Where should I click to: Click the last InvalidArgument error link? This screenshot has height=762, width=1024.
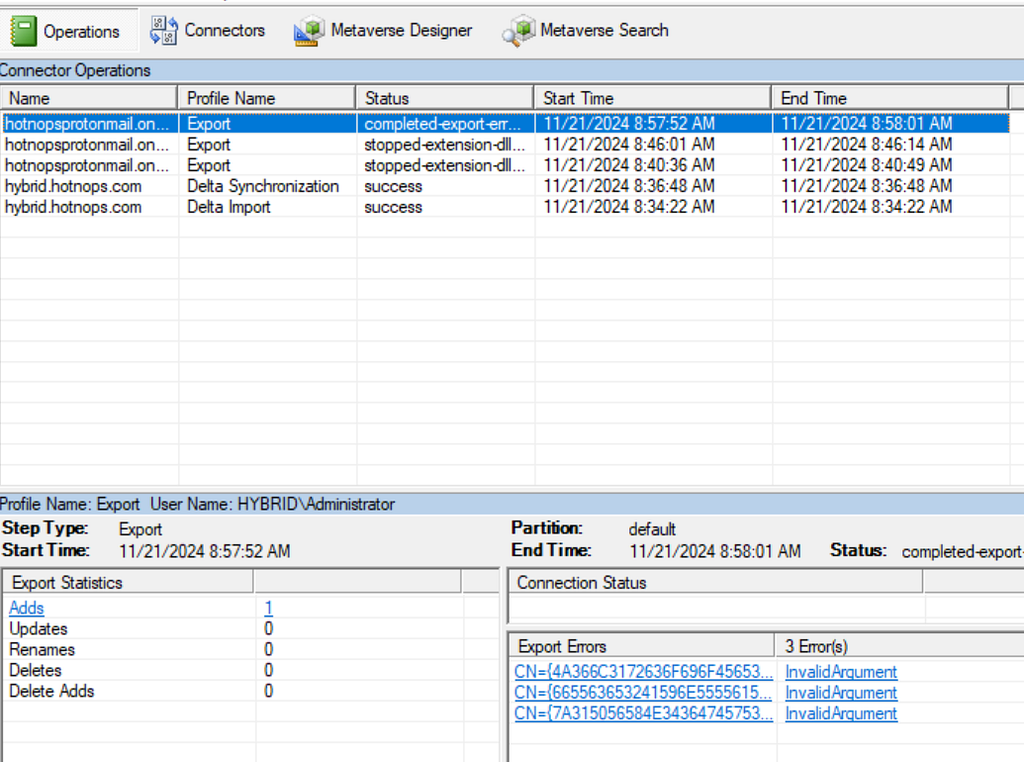(x=841, y=714)
